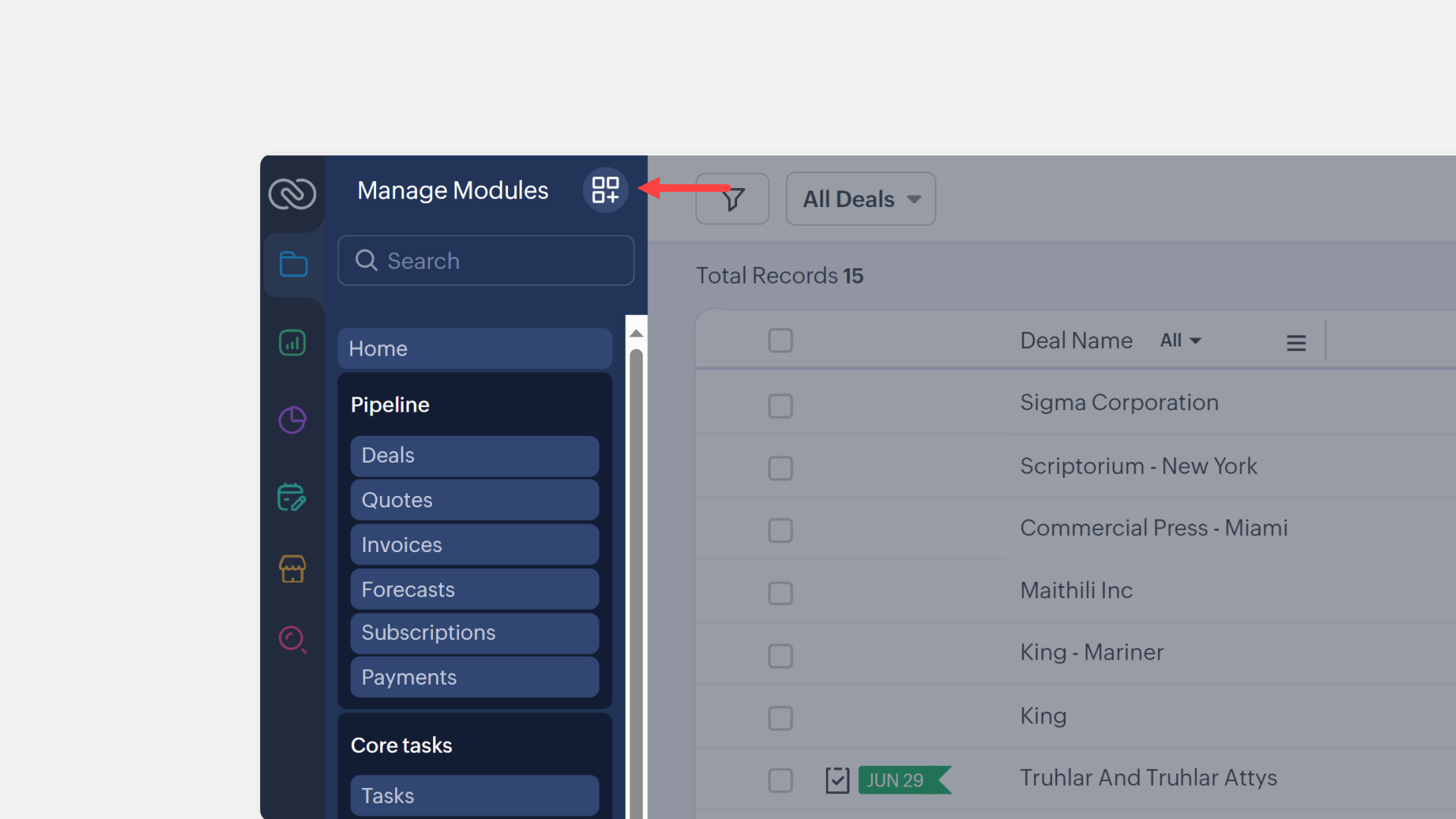Image resolution: width=1456 pixels, height=819 pixels.
Task: Check the Sigma Corporation row checkbox
Action: pyautogui.click(x=780, y=406)
